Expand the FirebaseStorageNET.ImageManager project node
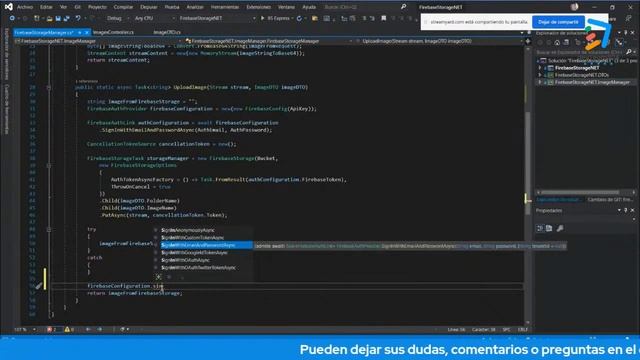This screenshot has width=640, height=360. tap(540, 82)
